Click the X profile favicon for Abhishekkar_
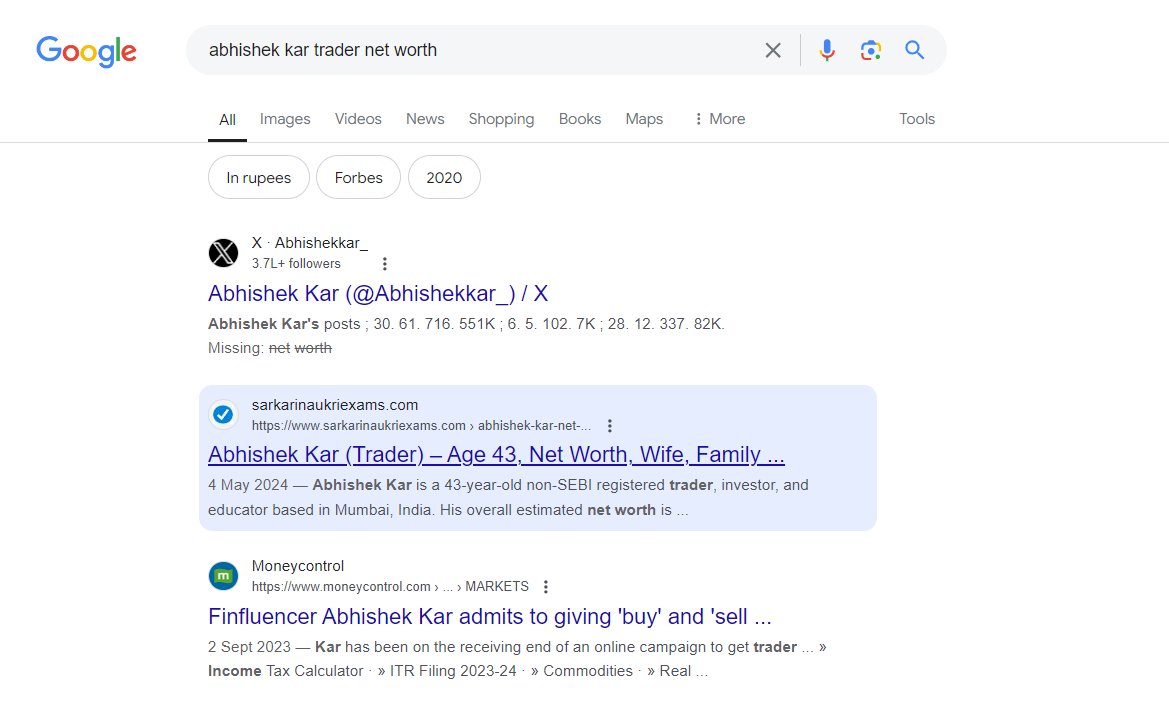This screenshot has width=1169, height=718. pos(223,253)
